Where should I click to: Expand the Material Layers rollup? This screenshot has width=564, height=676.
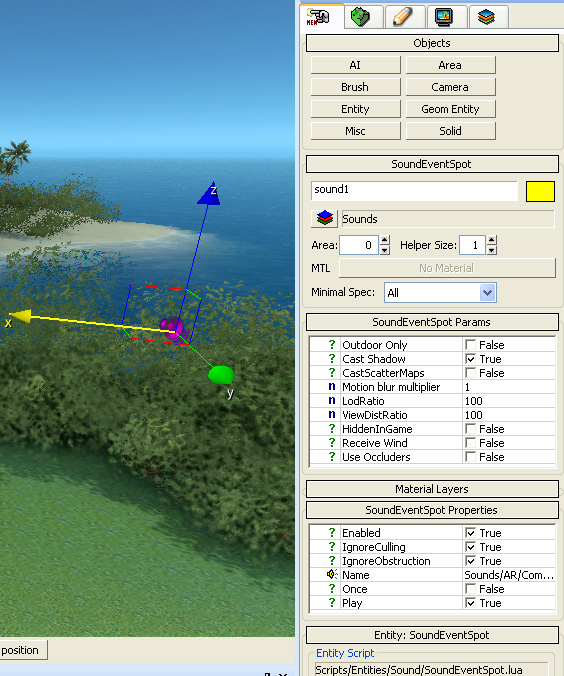[x=432, y=489]
